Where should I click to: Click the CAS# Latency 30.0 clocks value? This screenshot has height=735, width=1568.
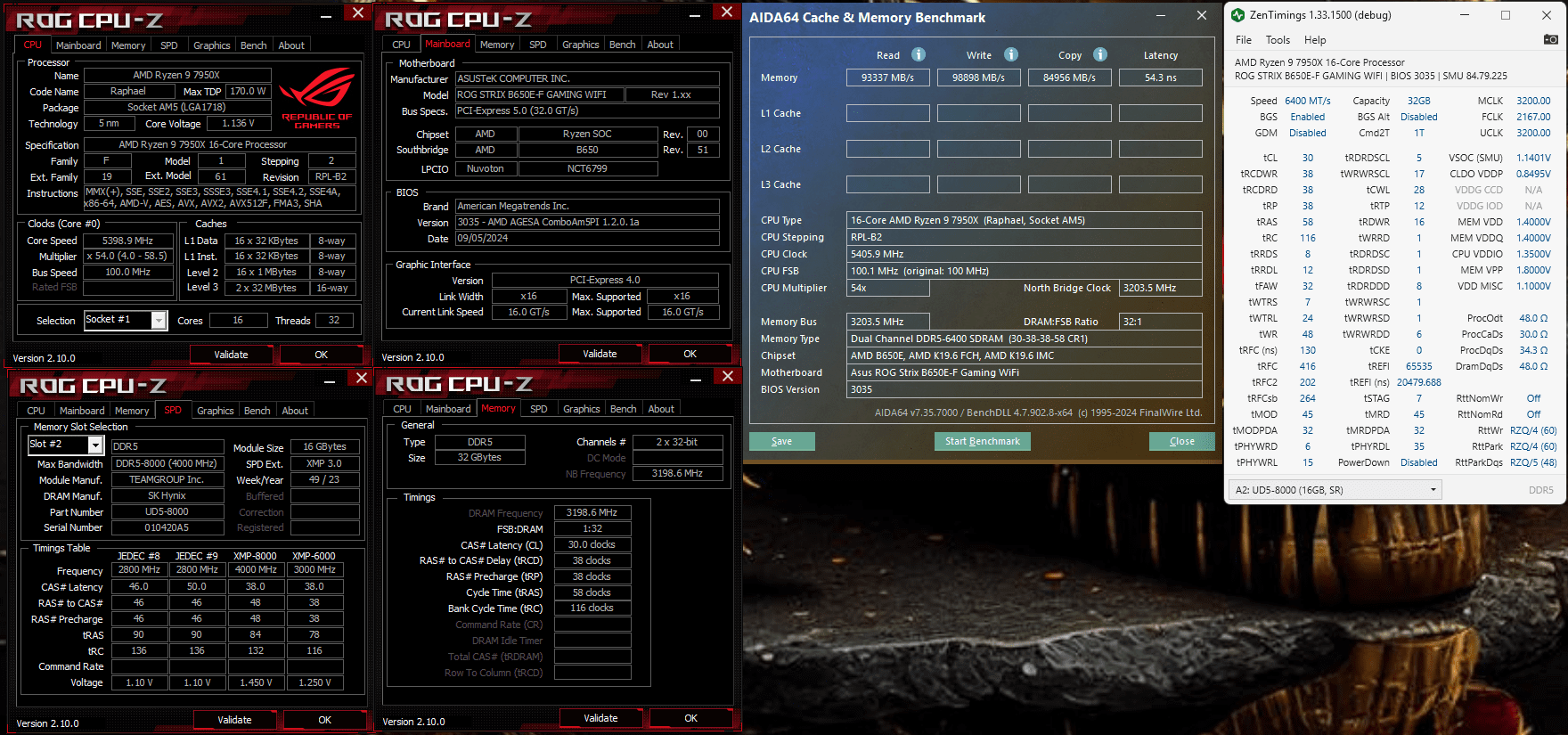pyautogui.click(x=592, y=544)
